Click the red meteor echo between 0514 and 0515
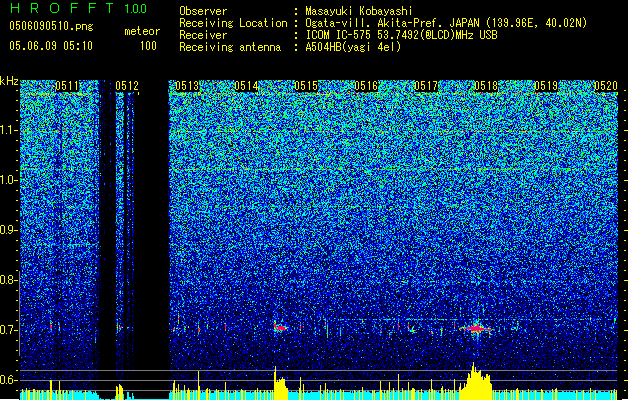 281,328
